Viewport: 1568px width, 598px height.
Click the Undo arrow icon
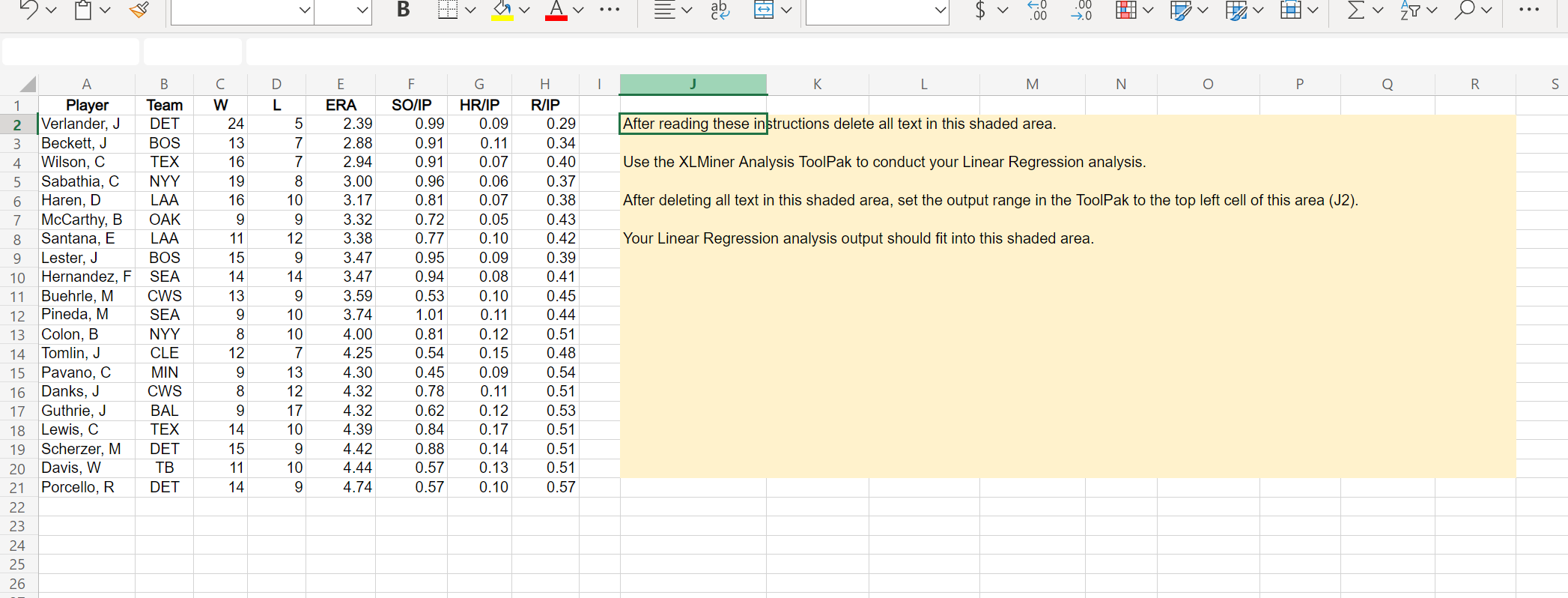[x=28, y=10]
